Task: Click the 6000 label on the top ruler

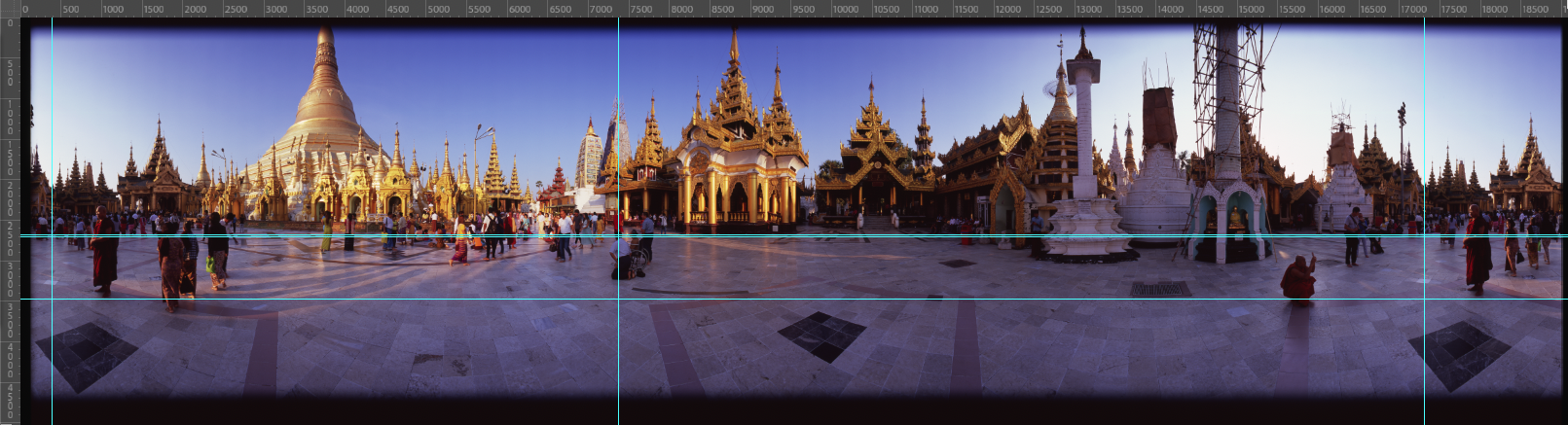Action: point(520,9)
